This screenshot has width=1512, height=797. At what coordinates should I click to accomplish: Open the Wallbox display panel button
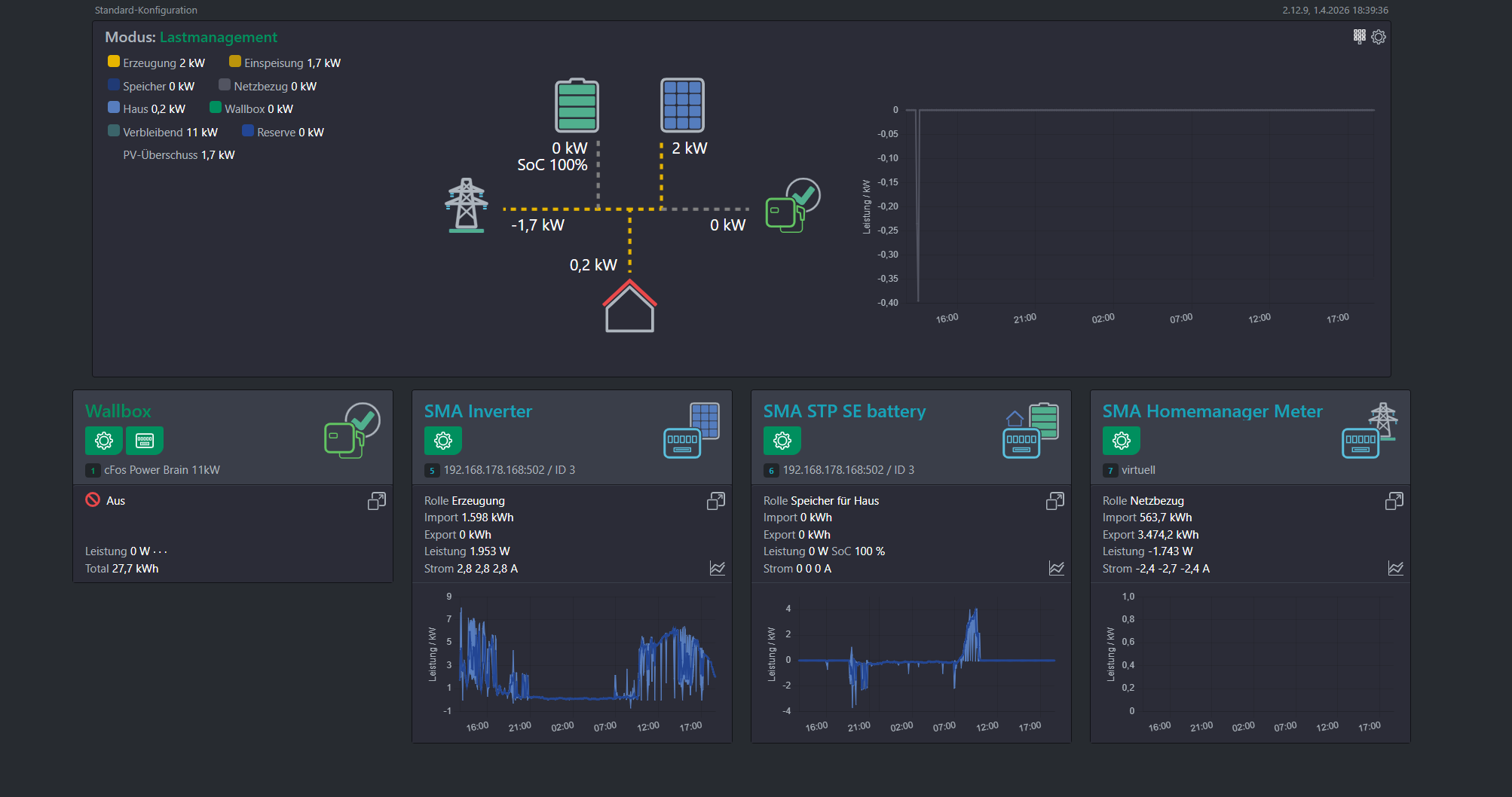pyautogui.click(x=145, y=441)
